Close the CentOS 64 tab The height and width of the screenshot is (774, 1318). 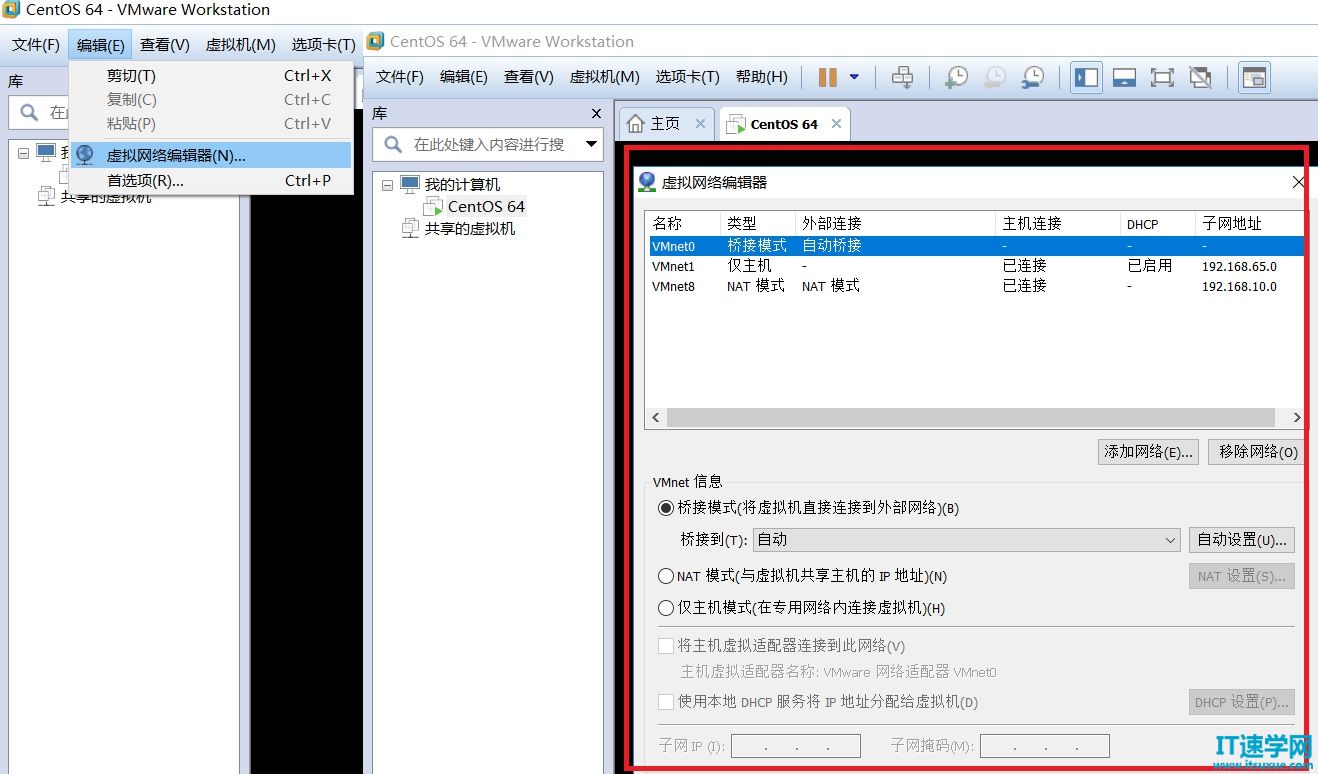tap(836, 124)
